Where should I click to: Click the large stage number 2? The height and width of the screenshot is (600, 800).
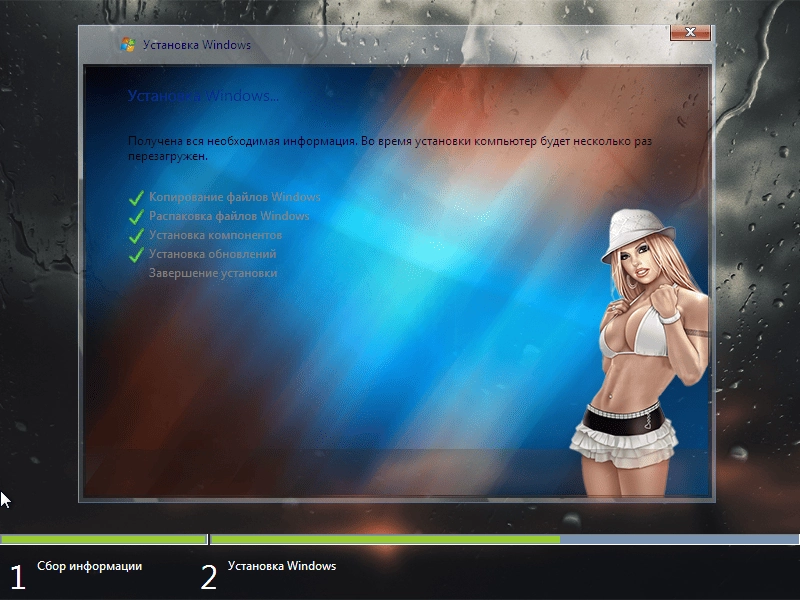(x=209, y=578)
